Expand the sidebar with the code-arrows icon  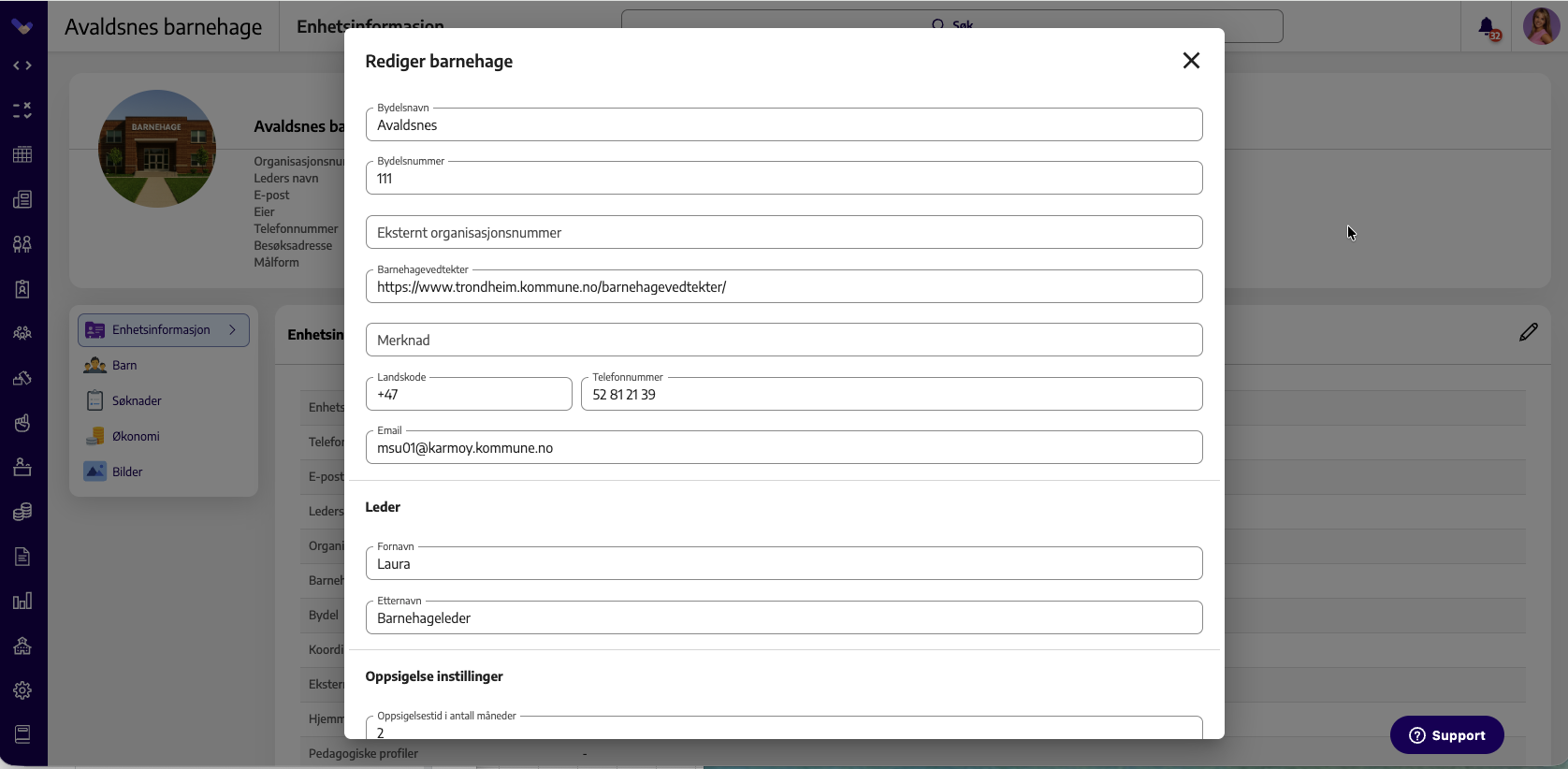tap(22, 65)
